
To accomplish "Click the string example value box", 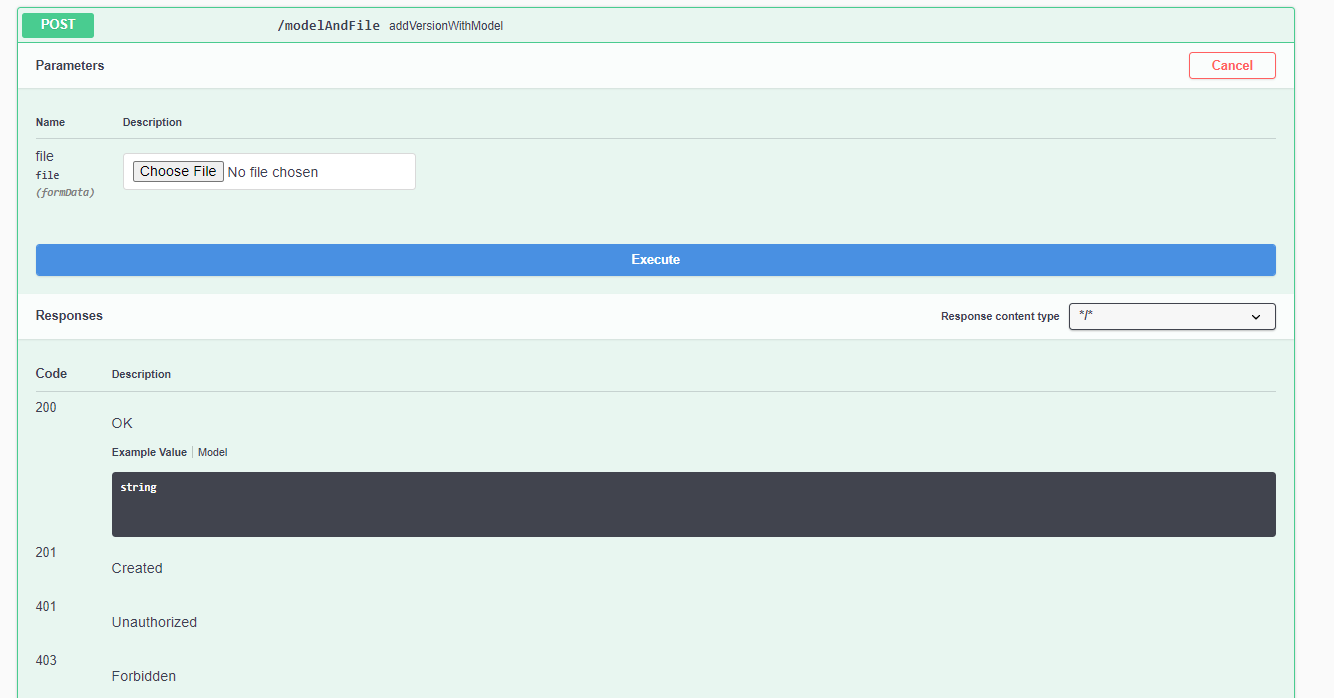I will (694, 504).
